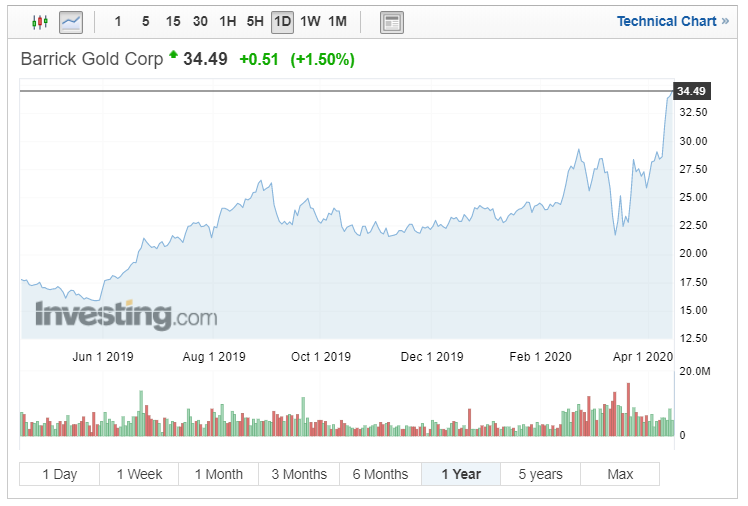Image resolution: width=748 pixels, height=506 pixels.
Task: Set interval to 5 minutes
Action: coord(145,21)
